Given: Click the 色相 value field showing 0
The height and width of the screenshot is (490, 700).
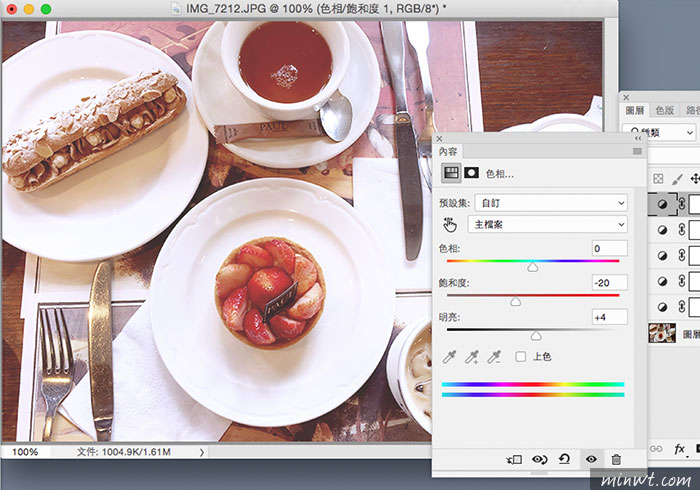Looking at the screenshot, I should click(x=609, y=248).
